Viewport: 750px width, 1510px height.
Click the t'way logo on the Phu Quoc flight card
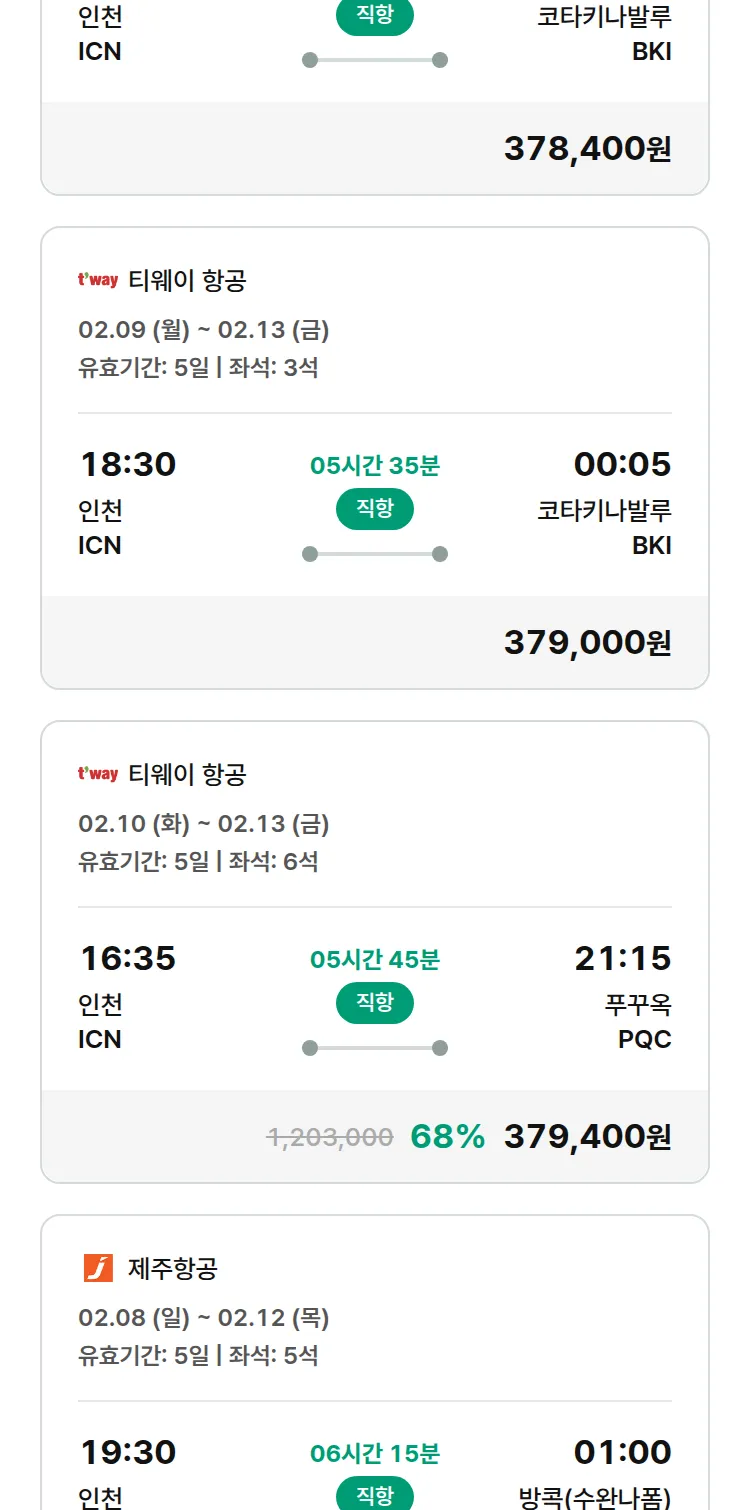pyautogui.click(x=98, y=775)
